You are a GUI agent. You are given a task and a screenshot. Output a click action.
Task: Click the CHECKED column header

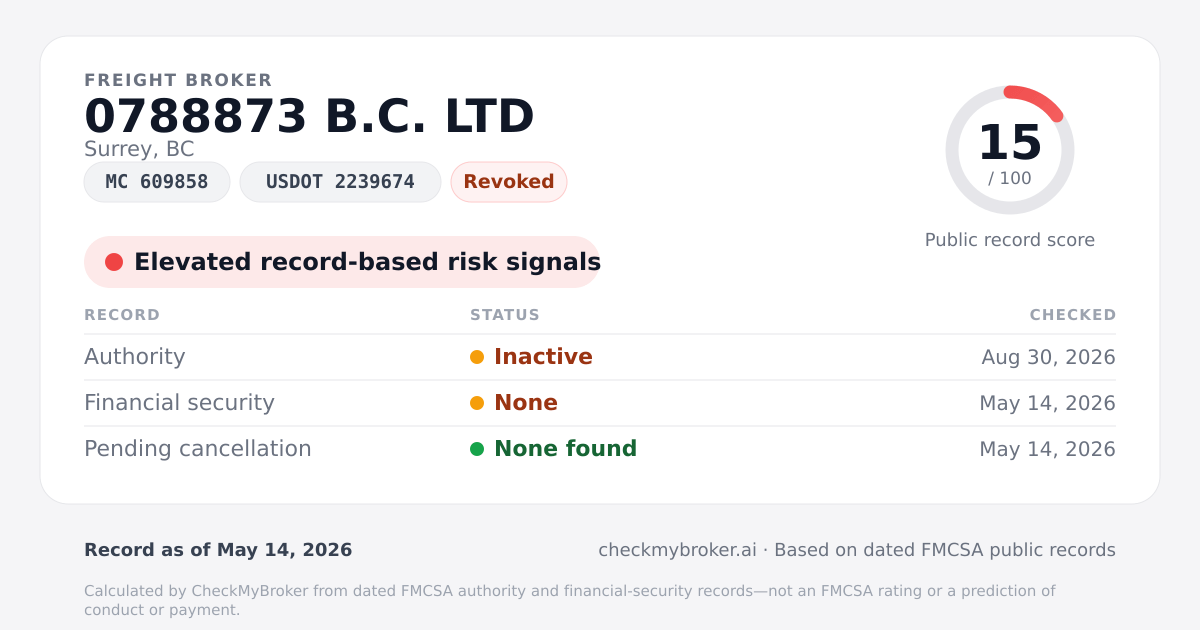point(1073,315)
